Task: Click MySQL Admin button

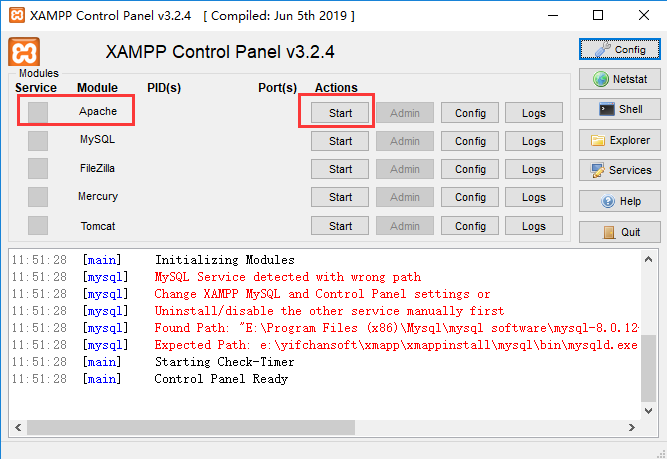Action: click(405, 141)
